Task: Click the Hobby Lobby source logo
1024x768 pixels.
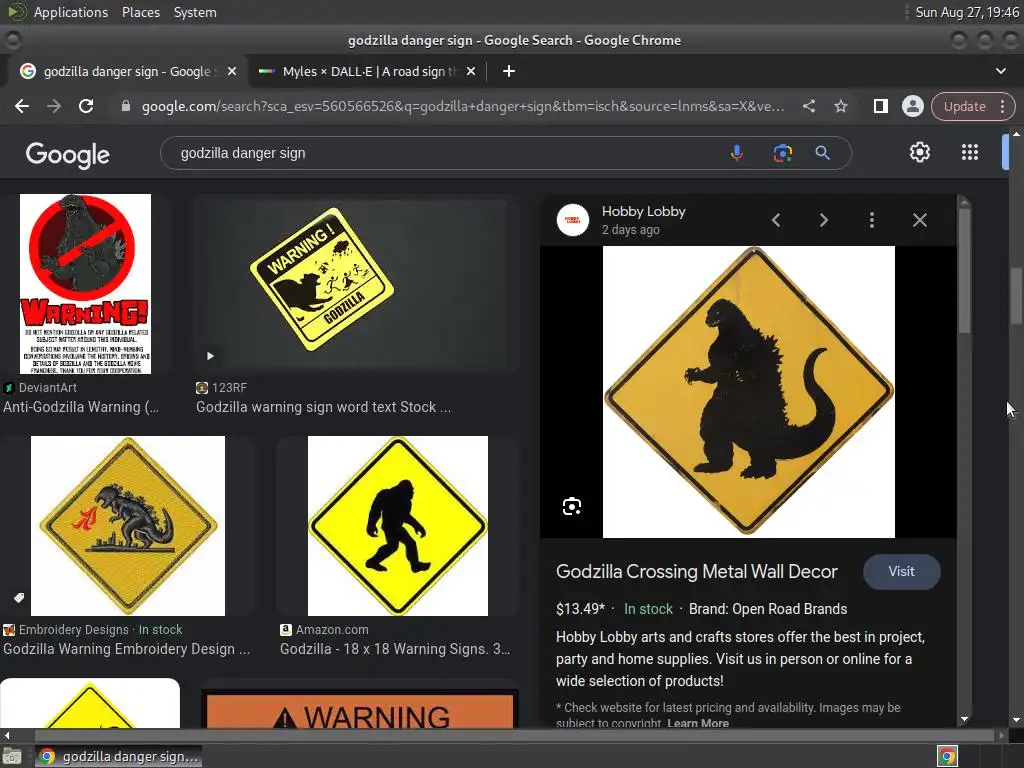Action: tap(573, 220)
